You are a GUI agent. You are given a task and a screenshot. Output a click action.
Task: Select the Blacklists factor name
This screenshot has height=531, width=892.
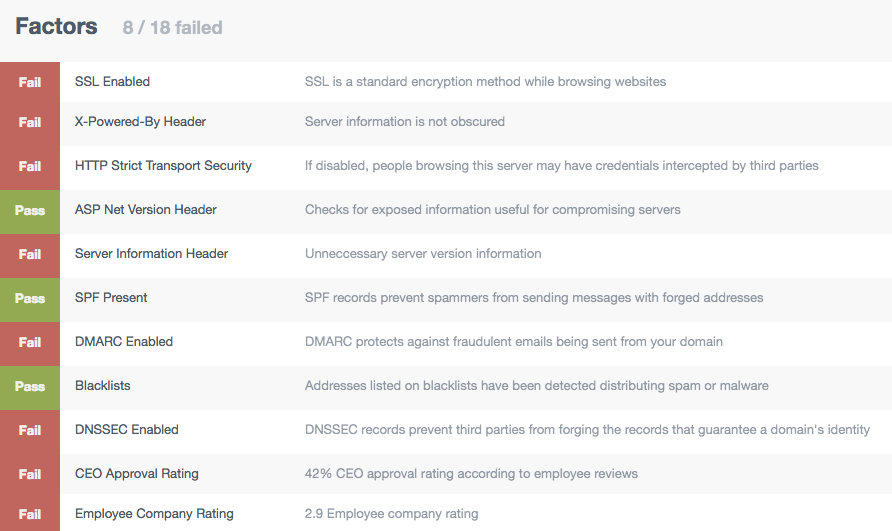tap(102, 385)
